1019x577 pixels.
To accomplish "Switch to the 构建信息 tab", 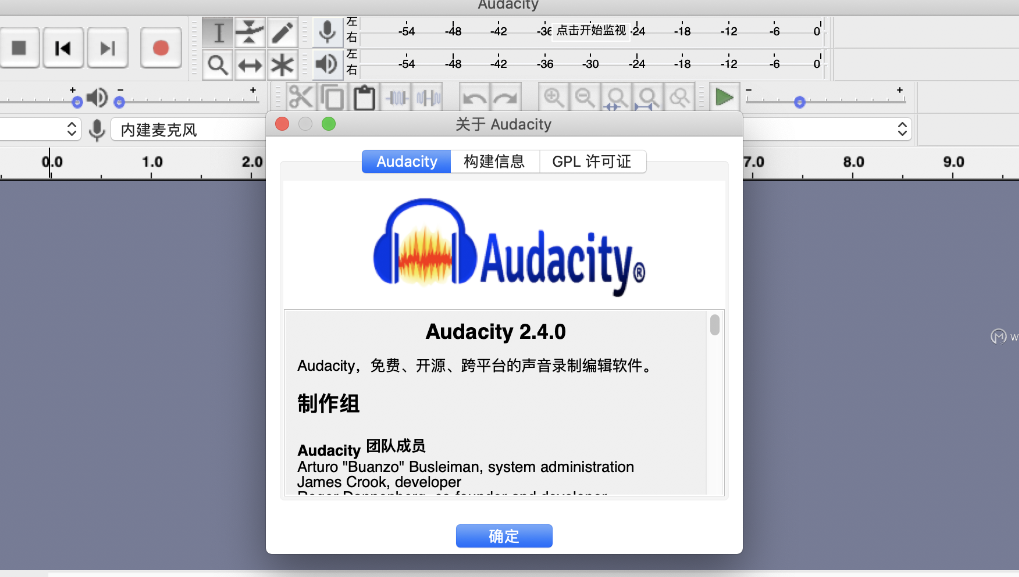I will pos(494,161).
